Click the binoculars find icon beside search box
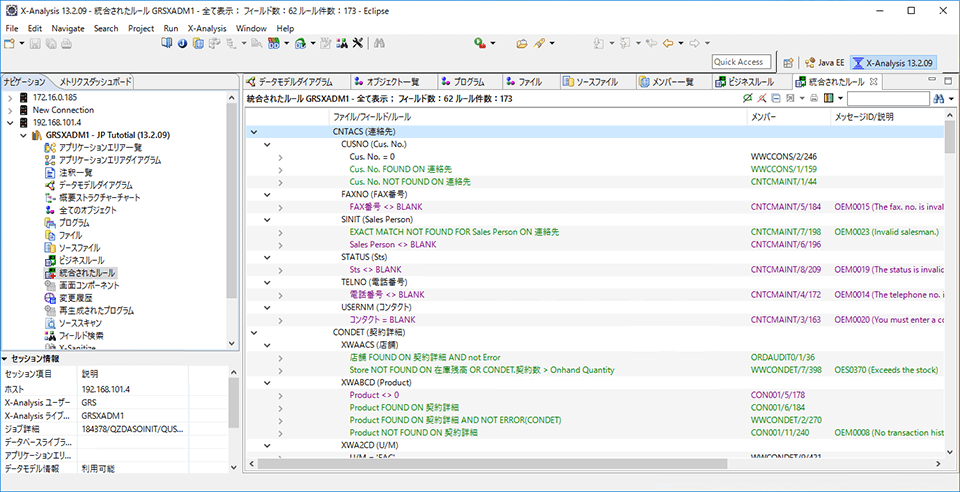This screenshot has width=960, height=492. [939, 99]
